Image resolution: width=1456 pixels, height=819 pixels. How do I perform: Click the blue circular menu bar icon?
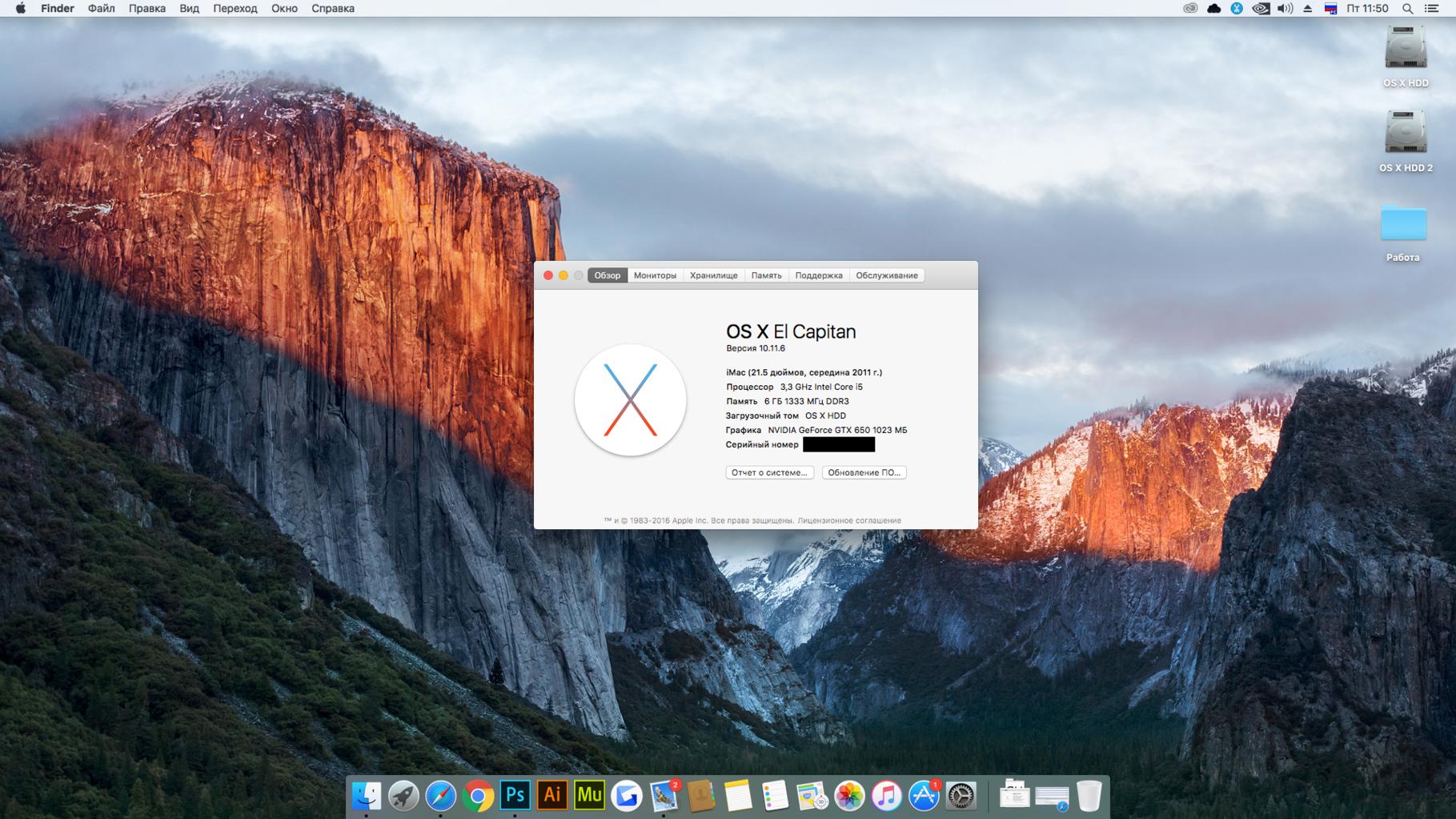[1237, 8]
